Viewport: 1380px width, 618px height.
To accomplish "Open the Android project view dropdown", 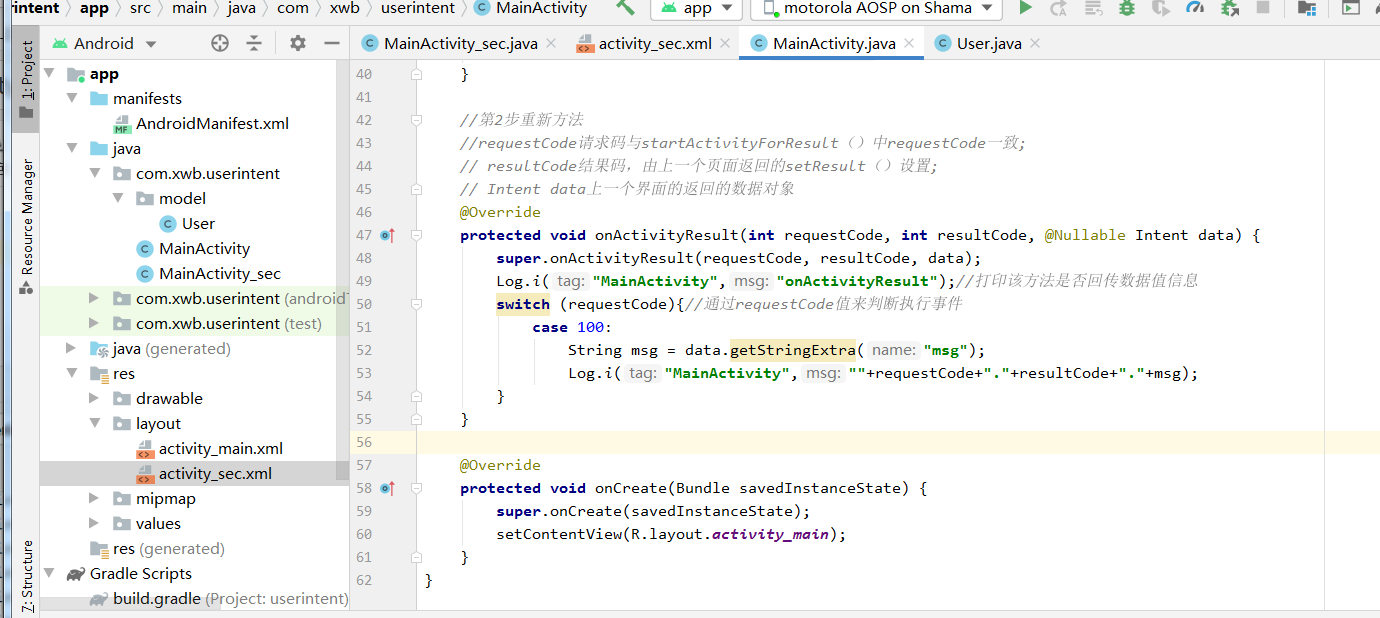I will click(x=103, y=43).
